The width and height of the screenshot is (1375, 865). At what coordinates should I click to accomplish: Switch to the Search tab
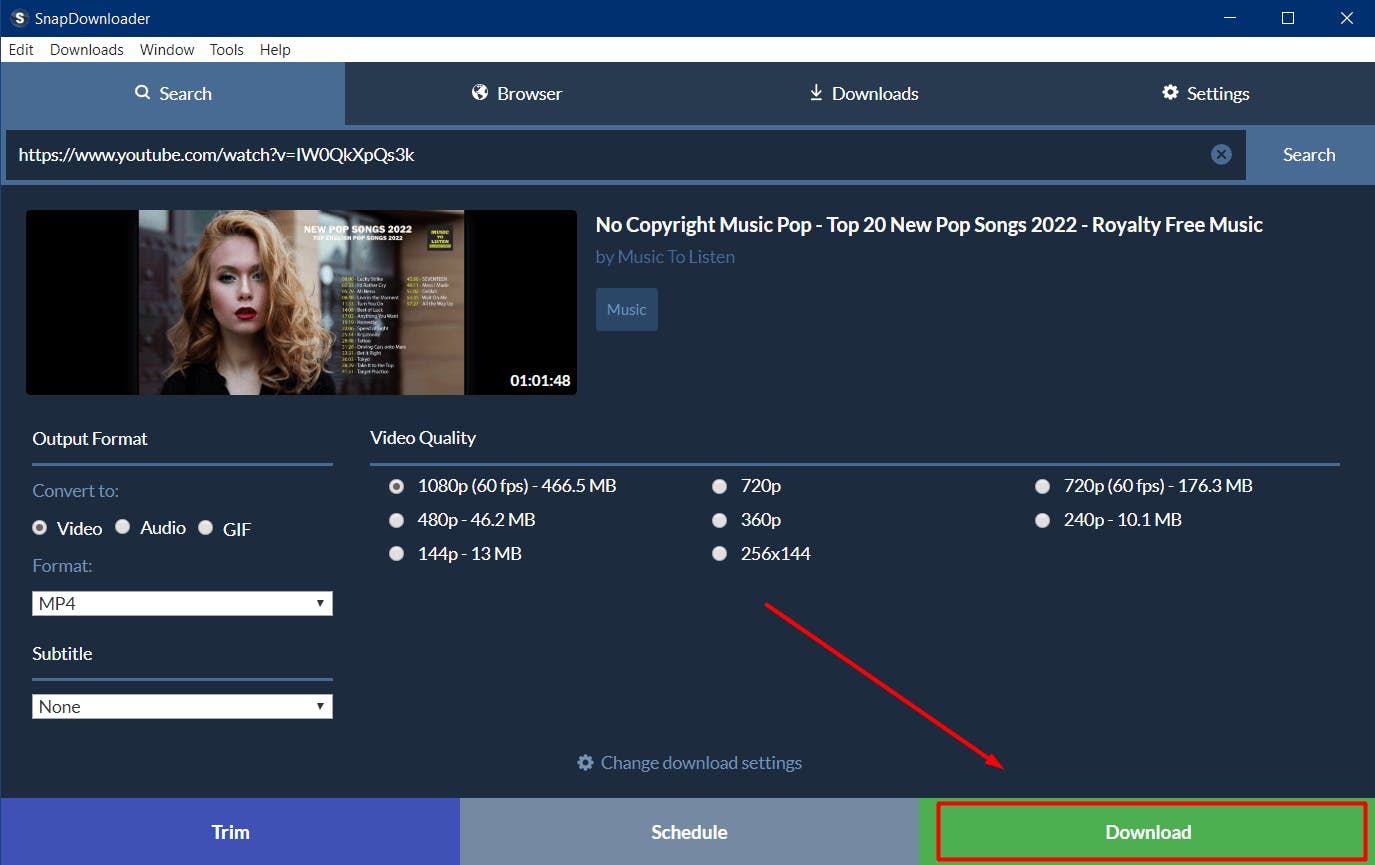pyautogui.click(x=173, y=93)
